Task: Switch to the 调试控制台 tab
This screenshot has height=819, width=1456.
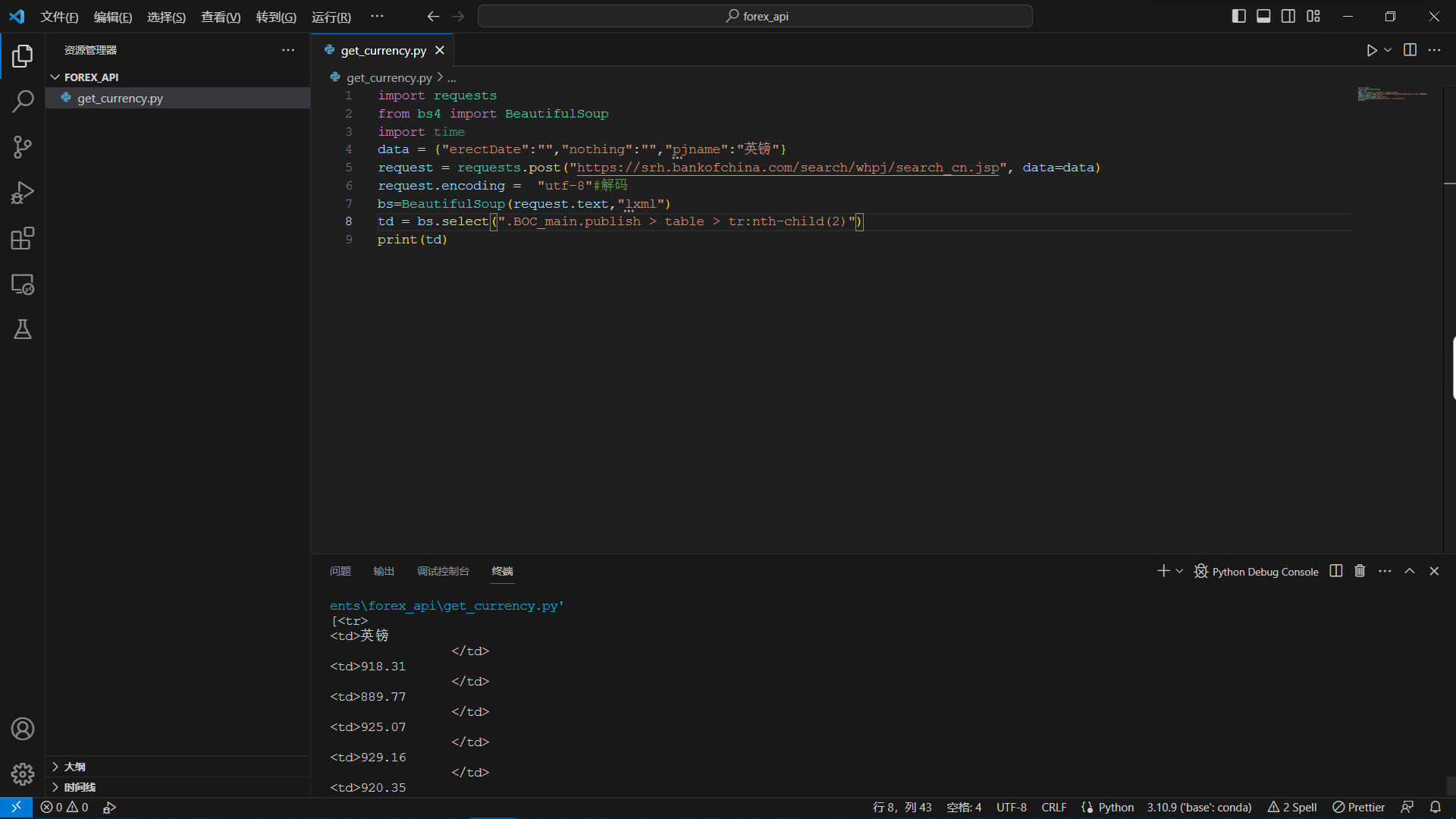Action: coord(443,571)
